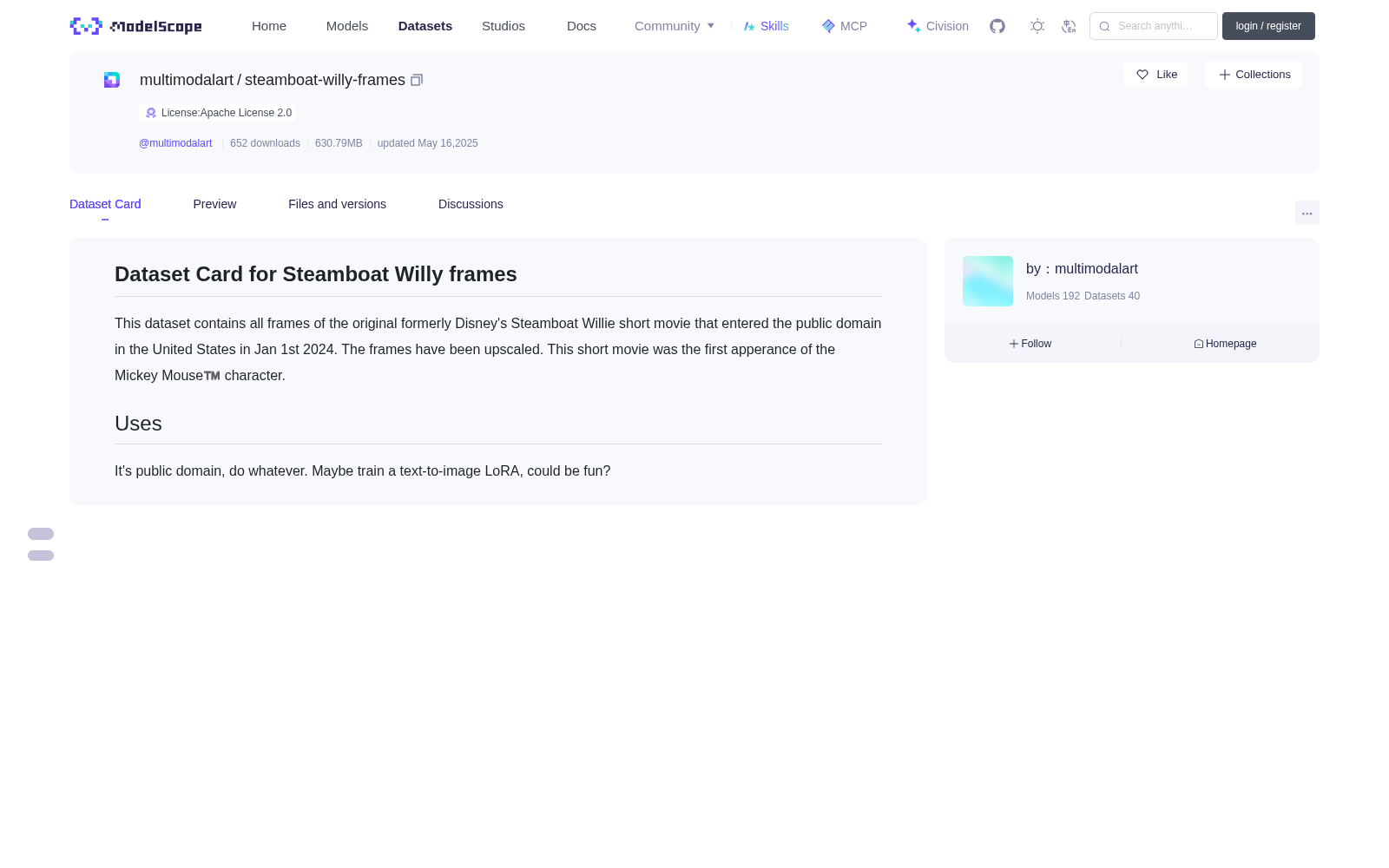Image resolution: width=1389 pixels, height=868 pixels.
Task: Open the @multimodalart profile link
Action: (175, 143)
